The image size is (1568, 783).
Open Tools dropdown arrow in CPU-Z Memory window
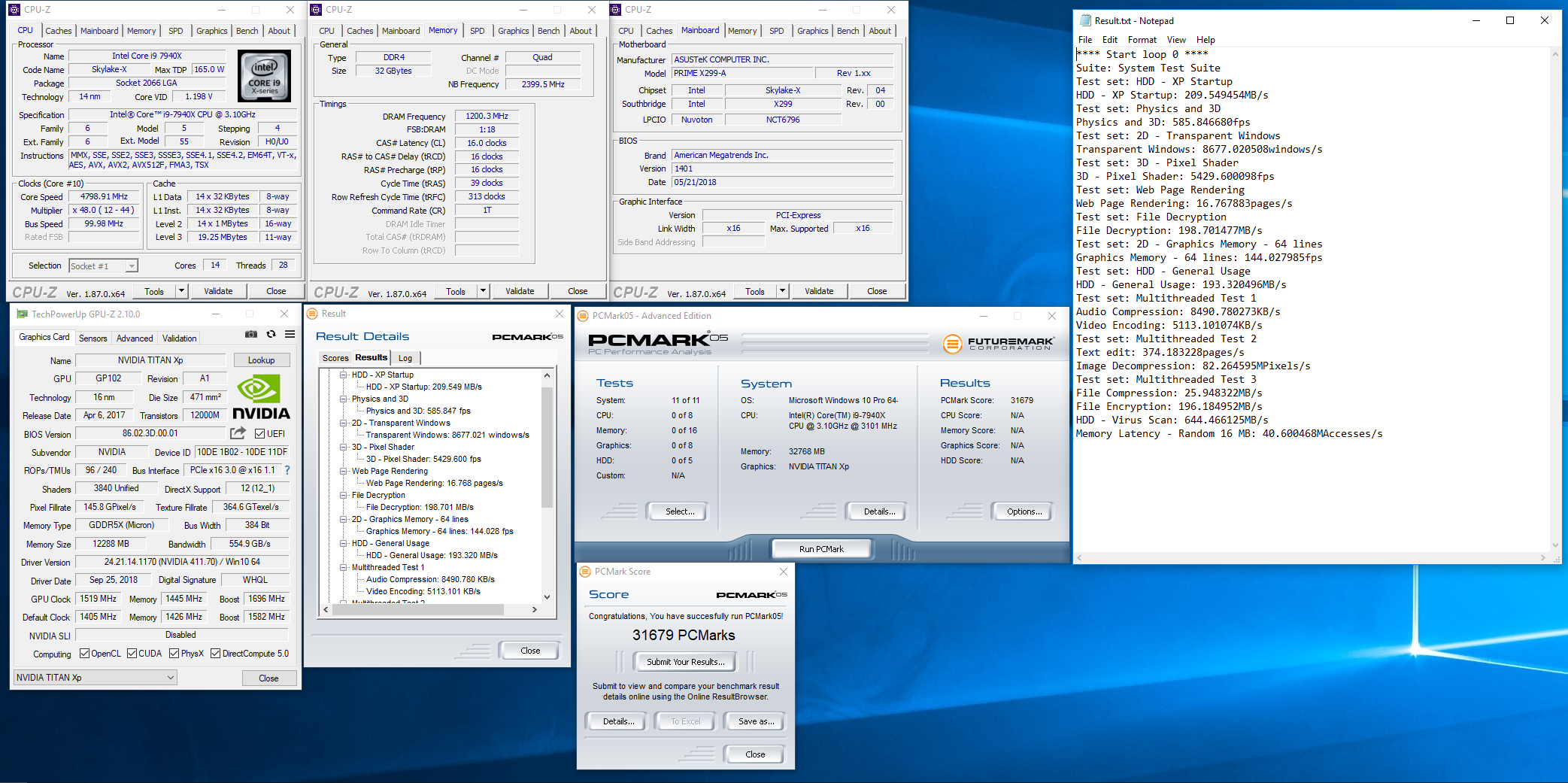(x=483, y=291)
